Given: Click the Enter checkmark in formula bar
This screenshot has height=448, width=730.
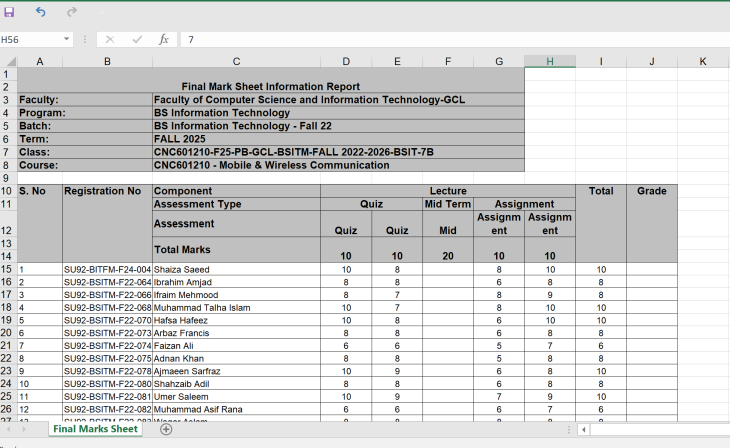Looking at the screenshot, I should pos(136,39).
